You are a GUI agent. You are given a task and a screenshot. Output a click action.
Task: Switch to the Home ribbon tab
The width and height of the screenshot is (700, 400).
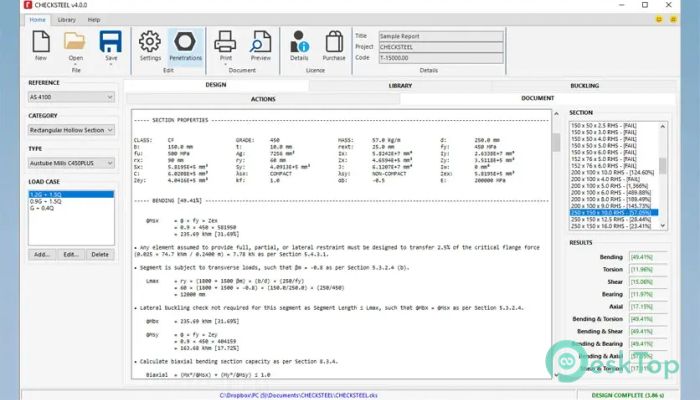pyautogui.click(x=38, y=20)
